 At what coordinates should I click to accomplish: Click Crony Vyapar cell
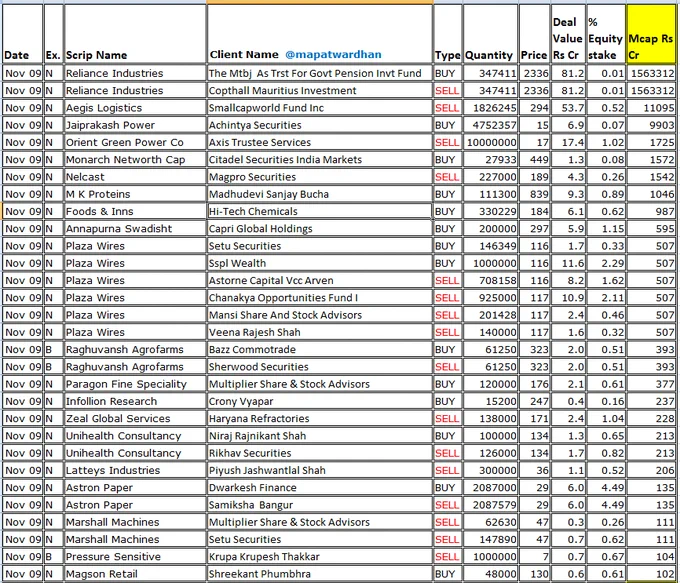(x=320, y=401)
